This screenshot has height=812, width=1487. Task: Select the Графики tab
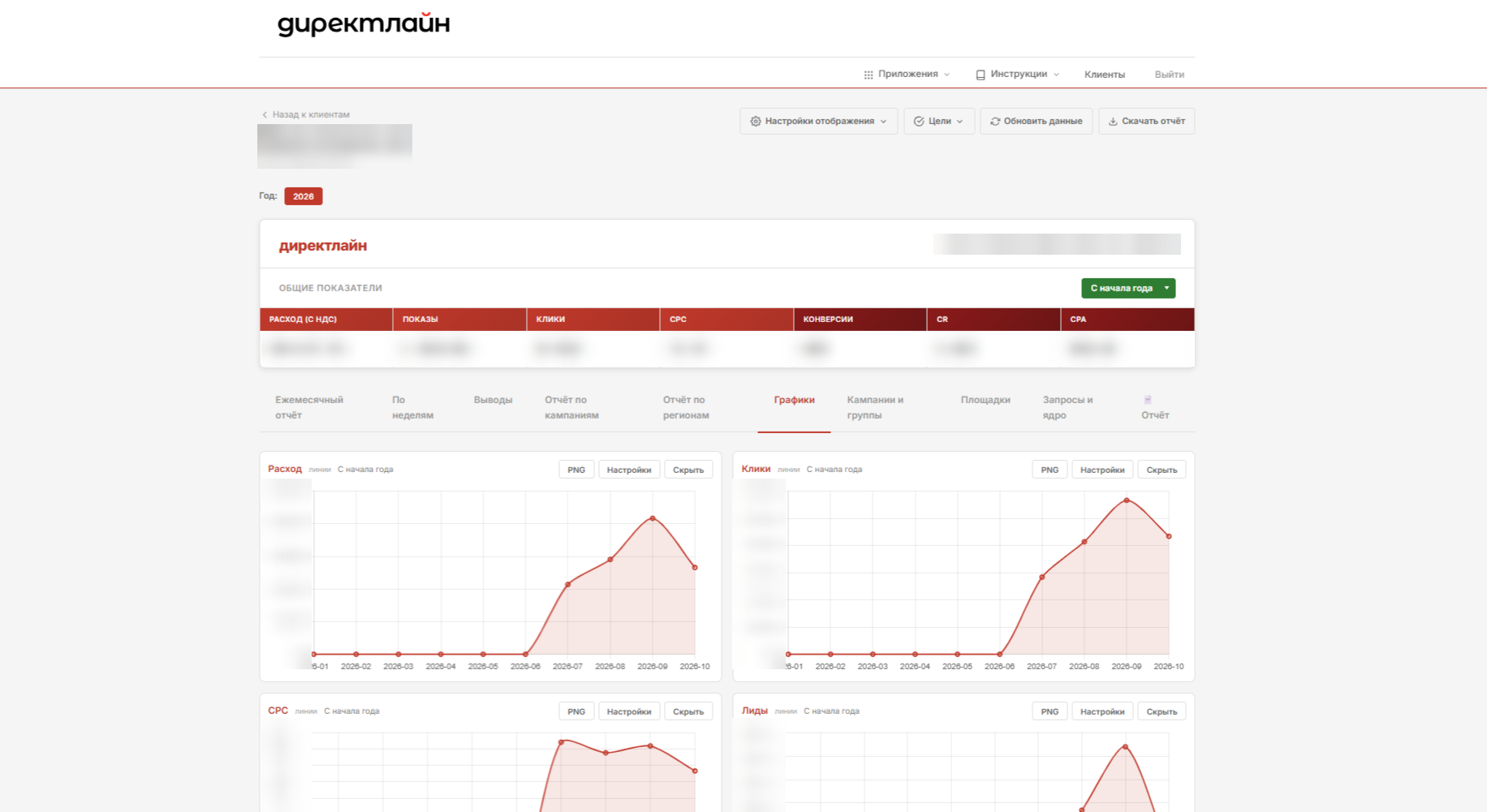click(x=794, y=400)
